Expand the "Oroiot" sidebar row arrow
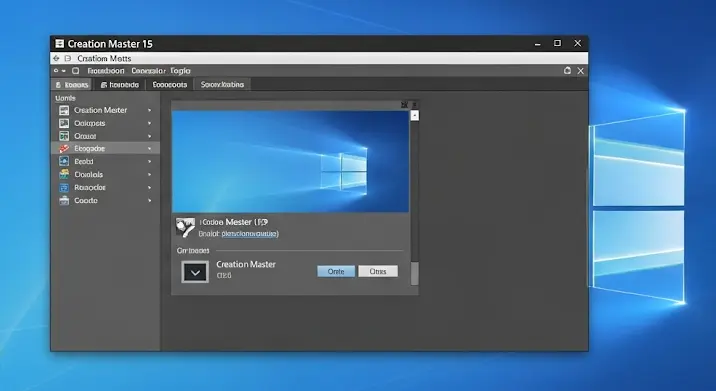Viewport: 716px width, 391px height. (149, 136)
